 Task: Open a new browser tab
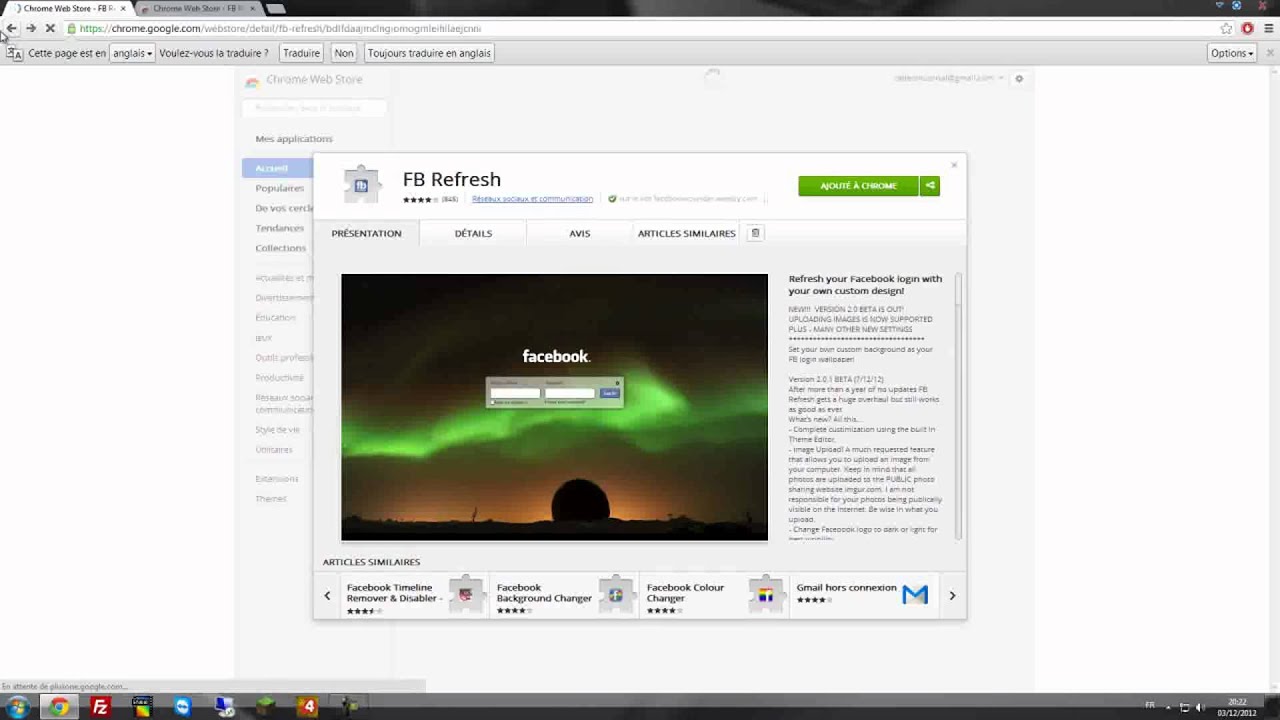click(x=275, y=8)
